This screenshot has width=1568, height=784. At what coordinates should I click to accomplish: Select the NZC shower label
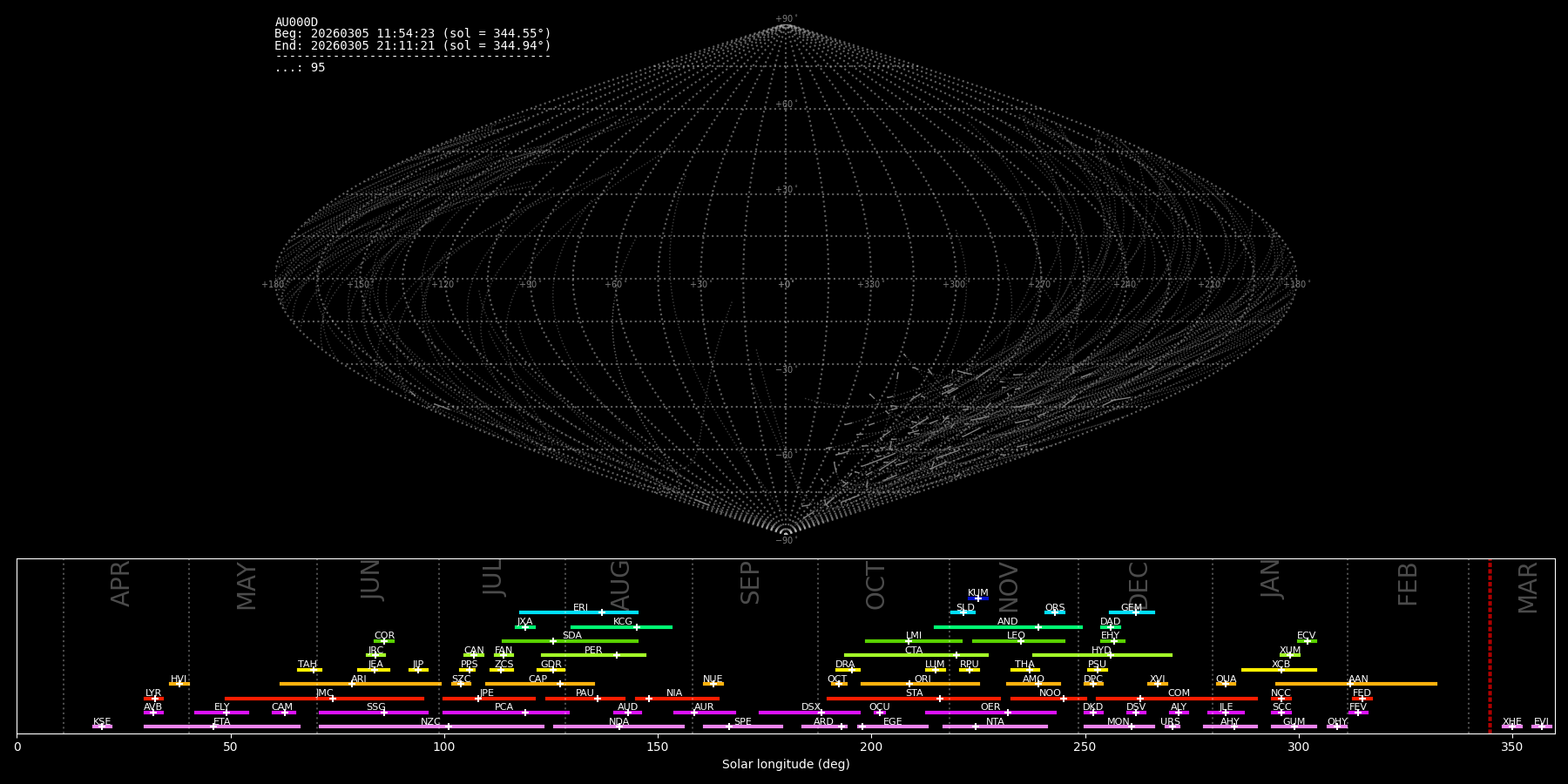(431, 722)
